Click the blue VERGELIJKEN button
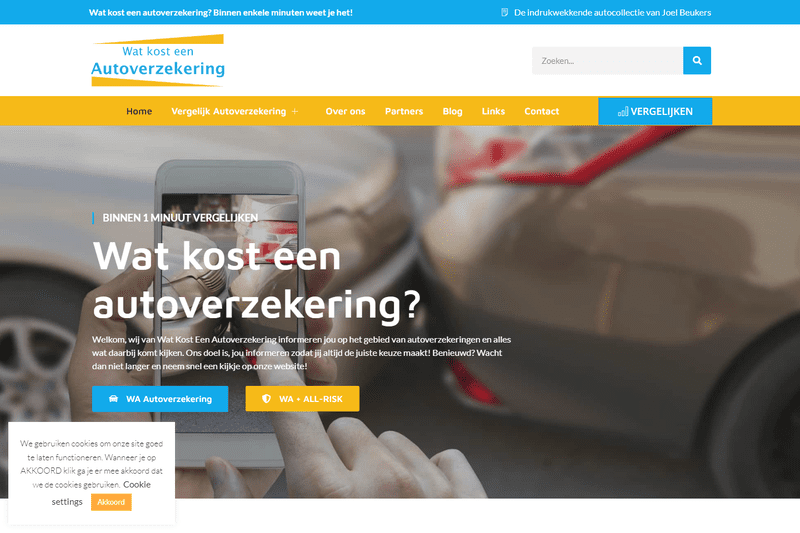The image size is (800, 533). click(655, 111)
